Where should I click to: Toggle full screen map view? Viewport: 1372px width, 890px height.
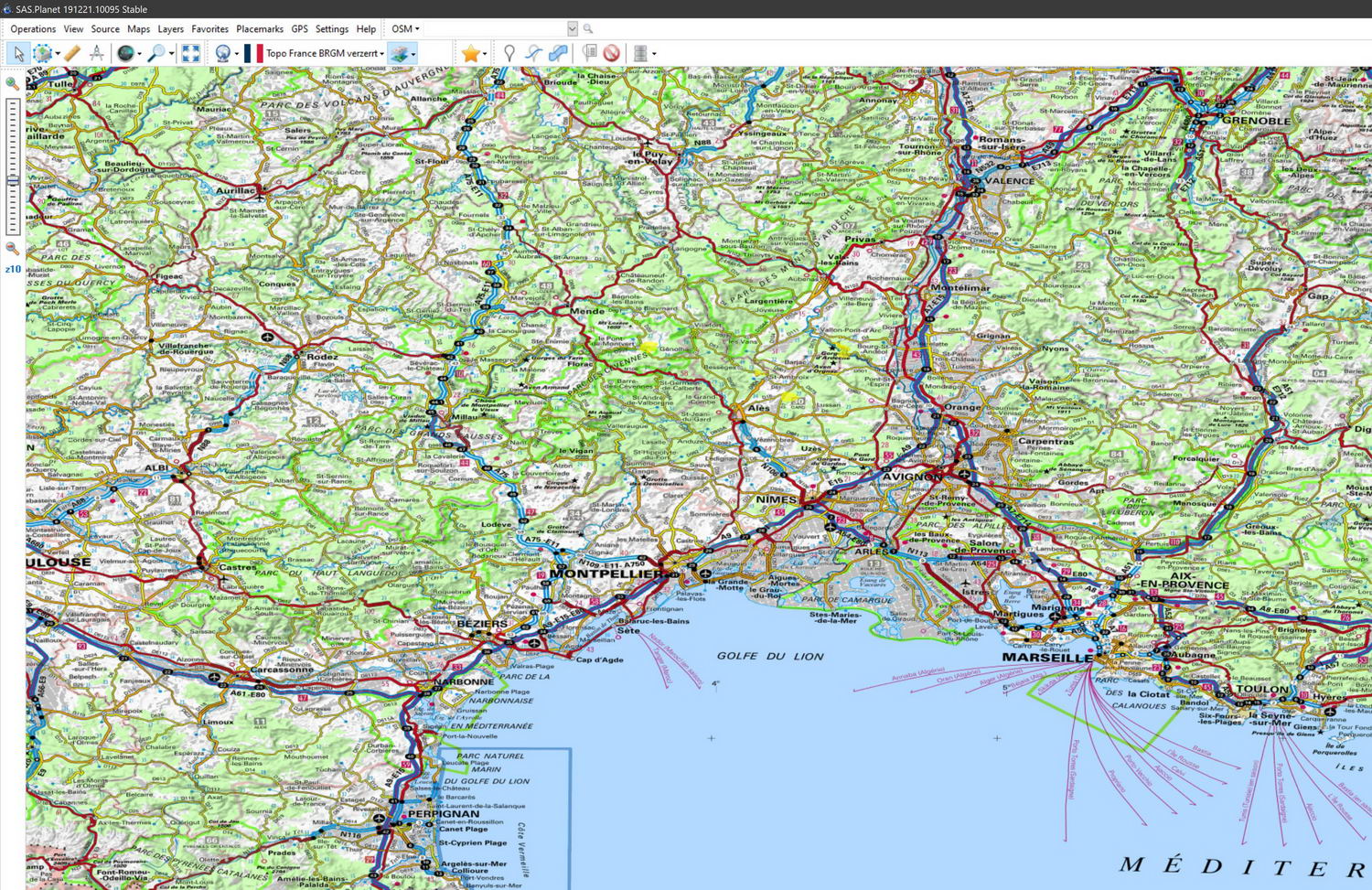(x=190, y=54)
